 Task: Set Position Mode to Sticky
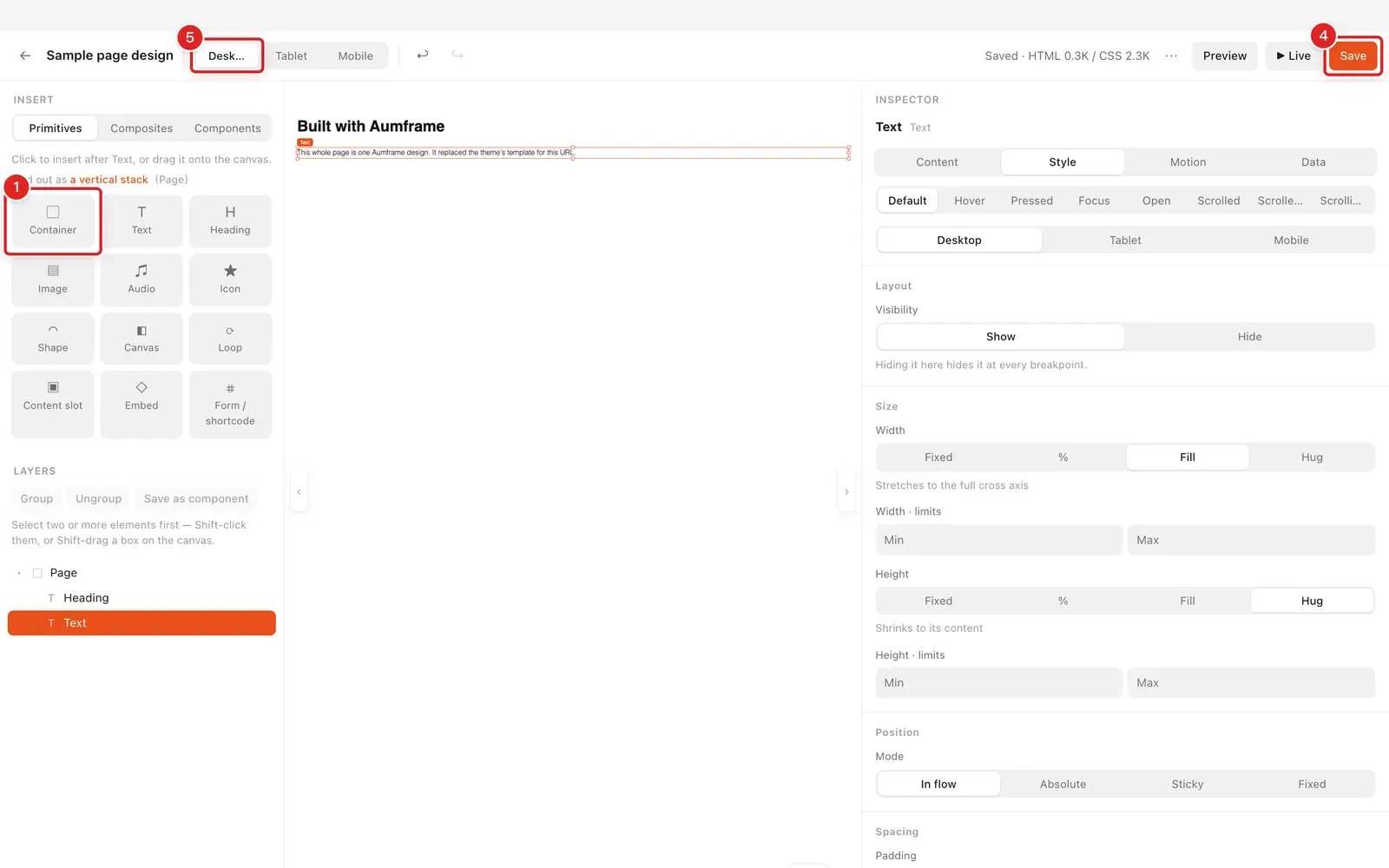[x=1188, y=784]
